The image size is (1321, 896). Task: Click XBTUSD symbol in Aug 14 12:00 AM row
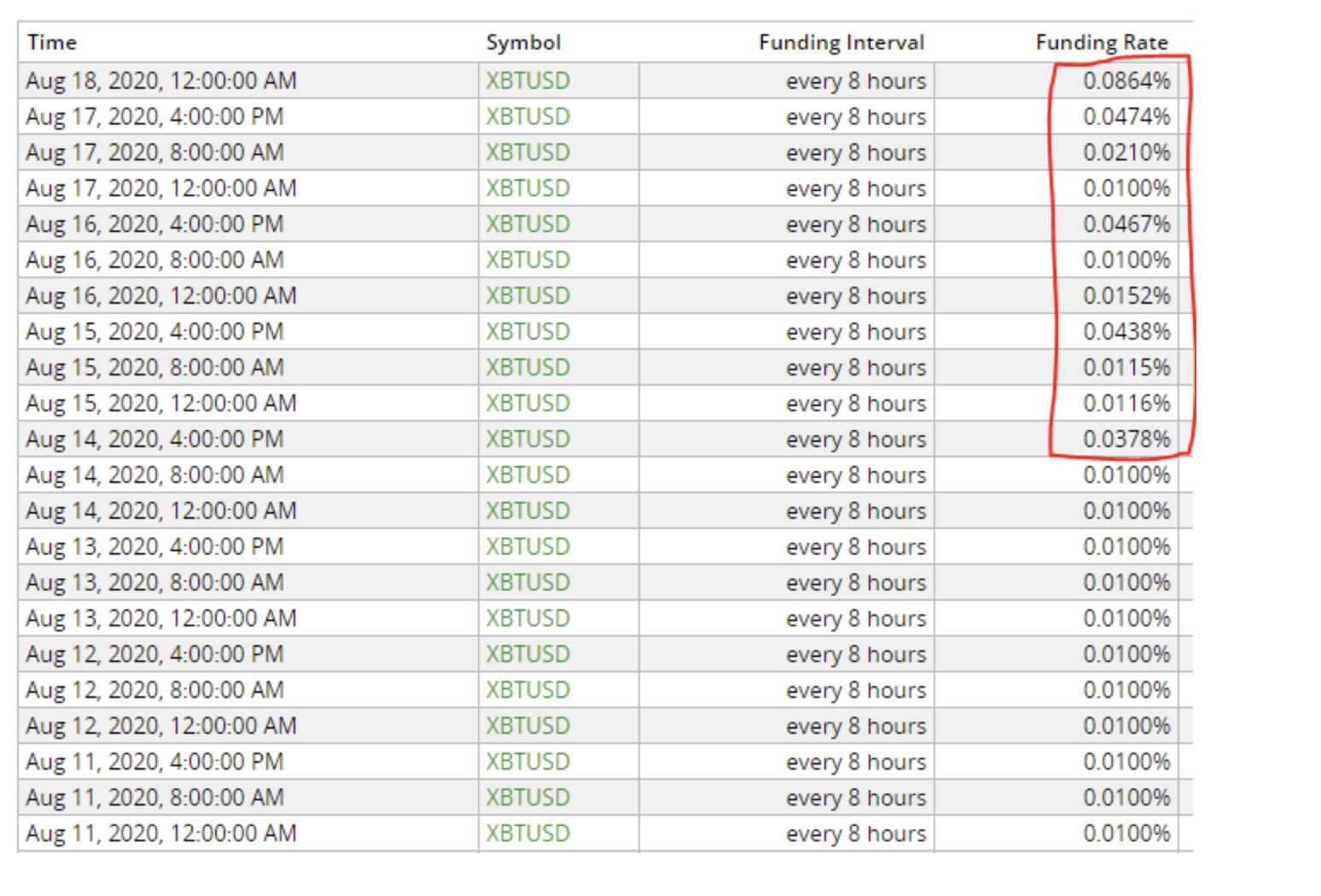tap(527, 511)
